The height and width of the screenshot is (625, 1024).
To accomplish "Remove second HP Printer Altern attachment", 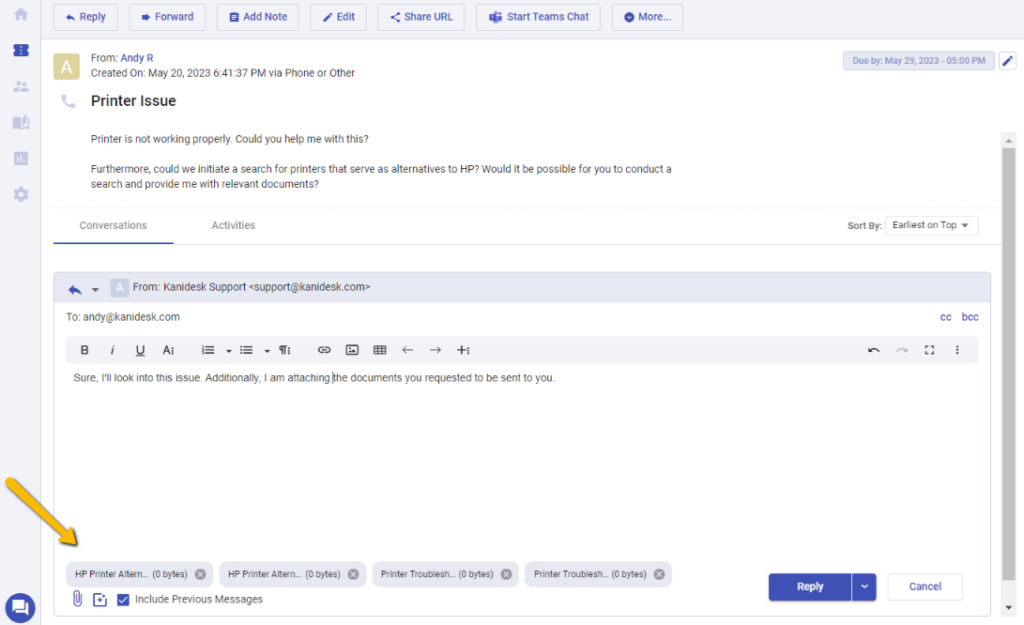I will [353, 574].
